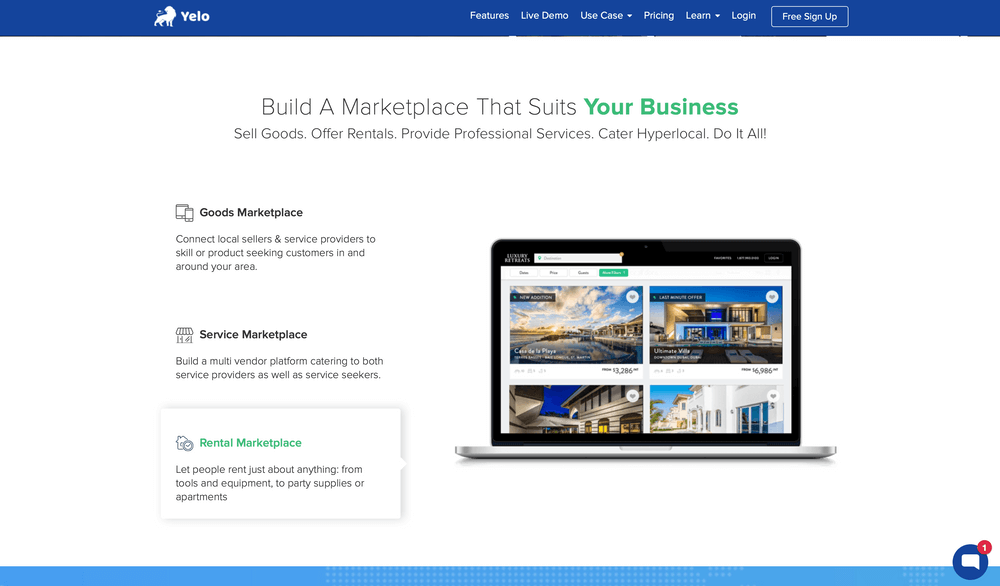Screen dimensions: 1000x586
Task: Expand the Use Case dropdown
Action: click(x=606, y=15)
